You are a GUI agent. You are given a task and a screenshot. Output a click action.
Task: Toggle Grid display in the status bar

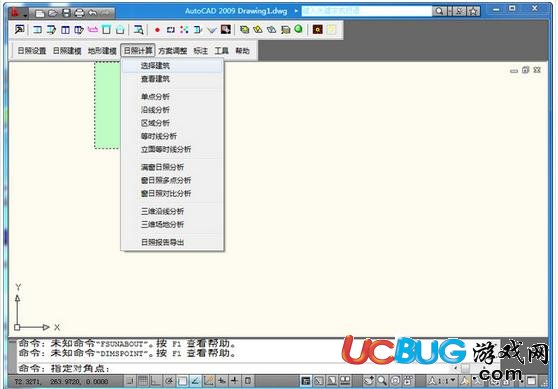coord(143,381)
